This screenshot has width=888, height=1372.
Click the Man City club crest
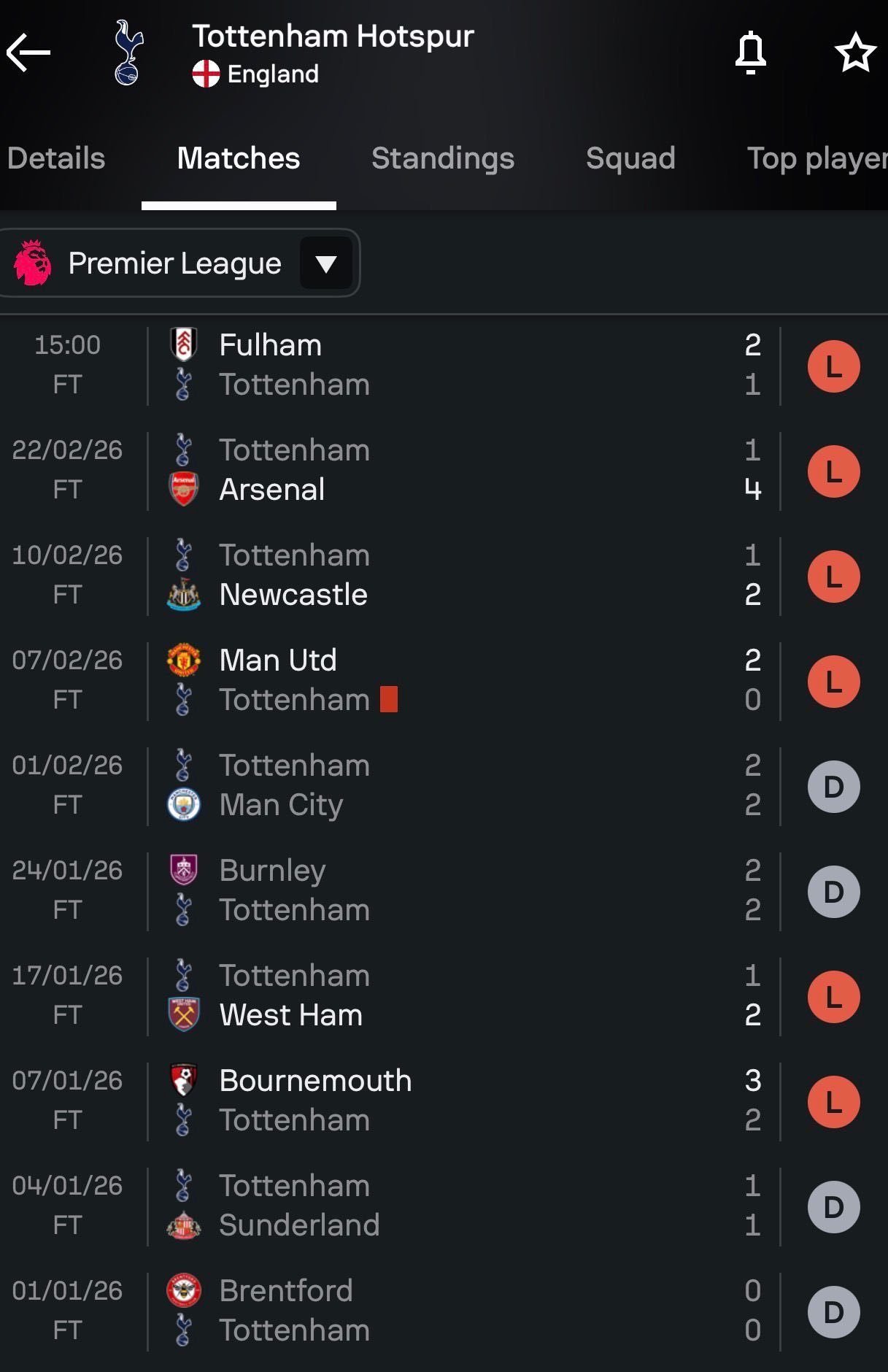coord(184,805)
